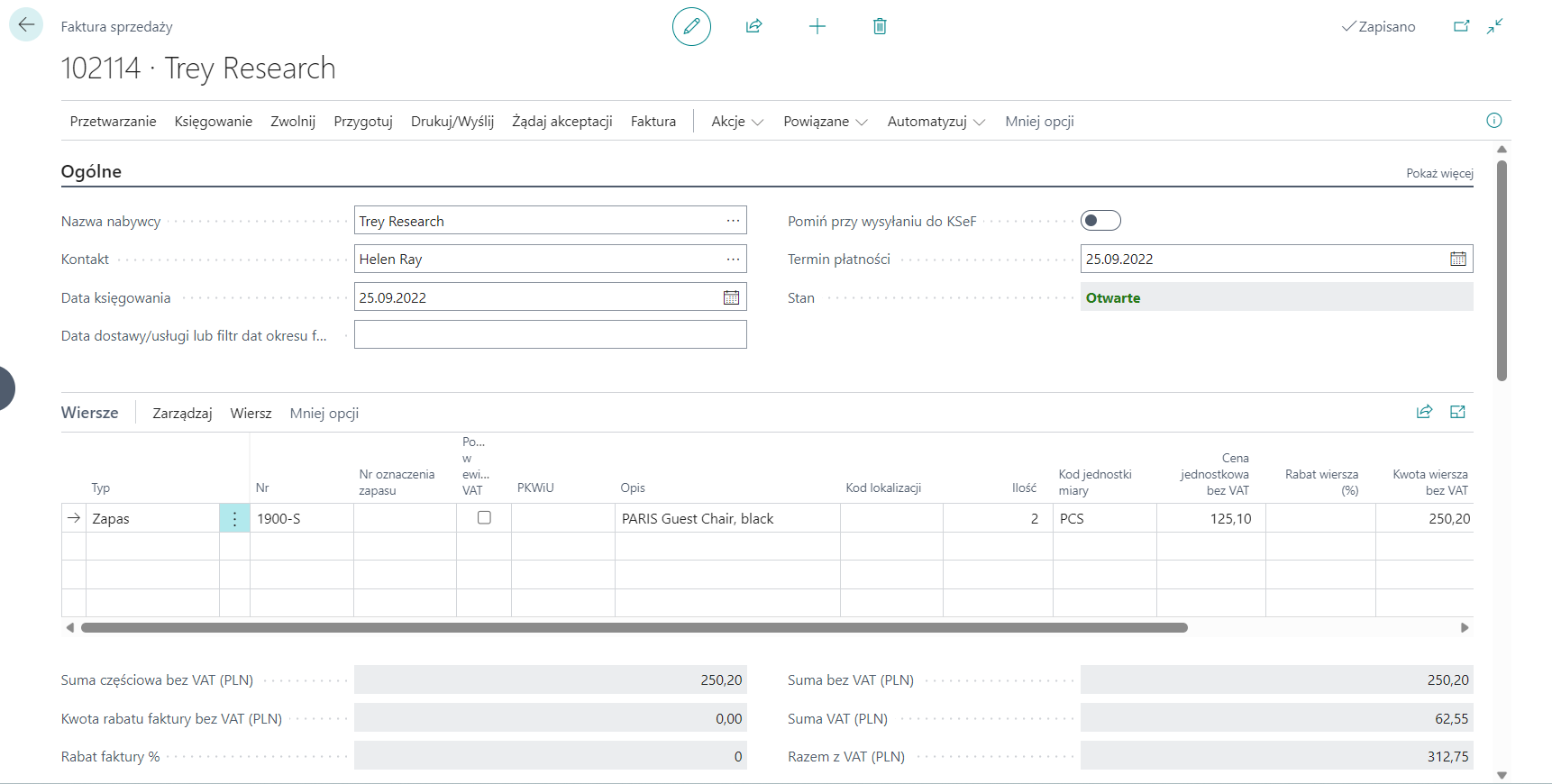Image resolution: width=1552 pixels, height=784 pixels.
Task: Click the horizontal scrollbar of lines grid
Action: pos(634,627)
